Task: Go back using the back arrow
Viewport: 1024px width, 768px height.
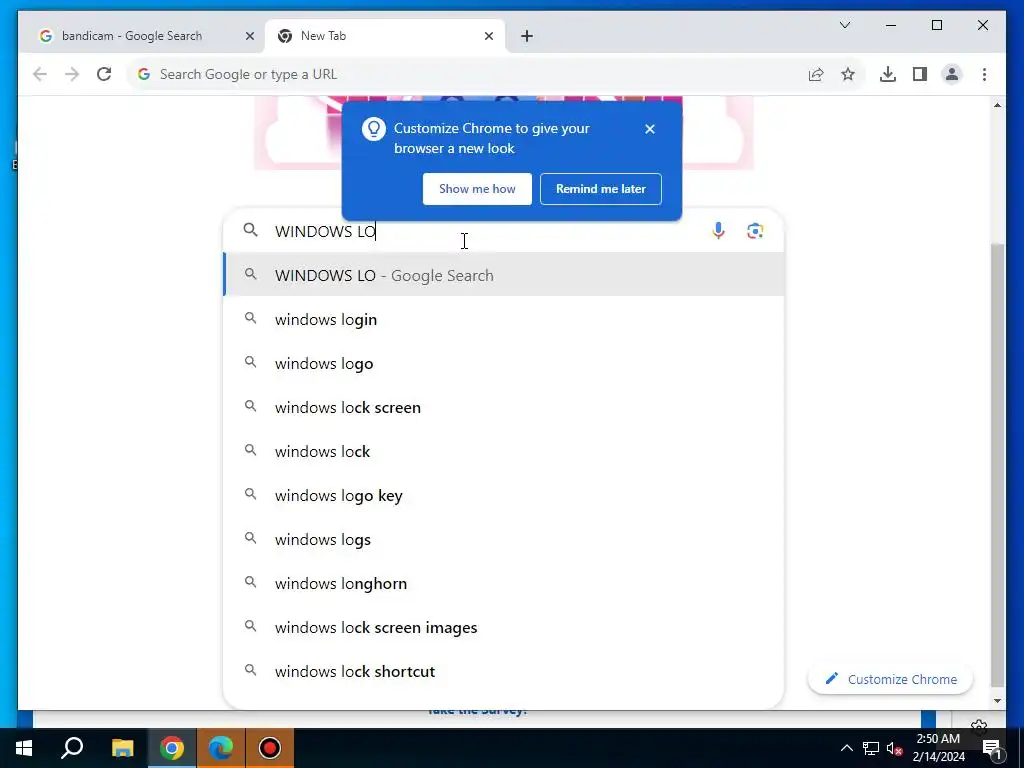Action: pos(40,74)
